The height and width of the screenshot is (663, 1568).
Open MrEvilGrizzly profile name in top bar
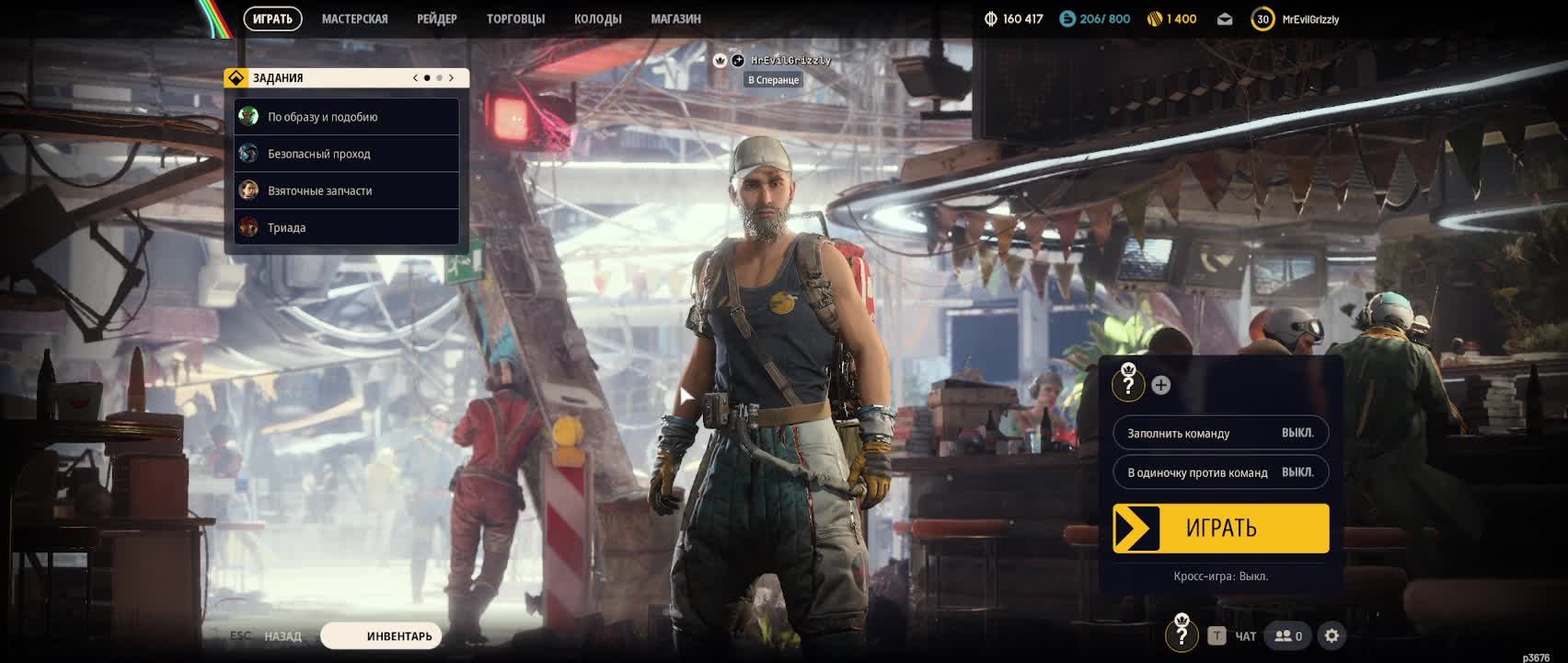pos(1310,19)
